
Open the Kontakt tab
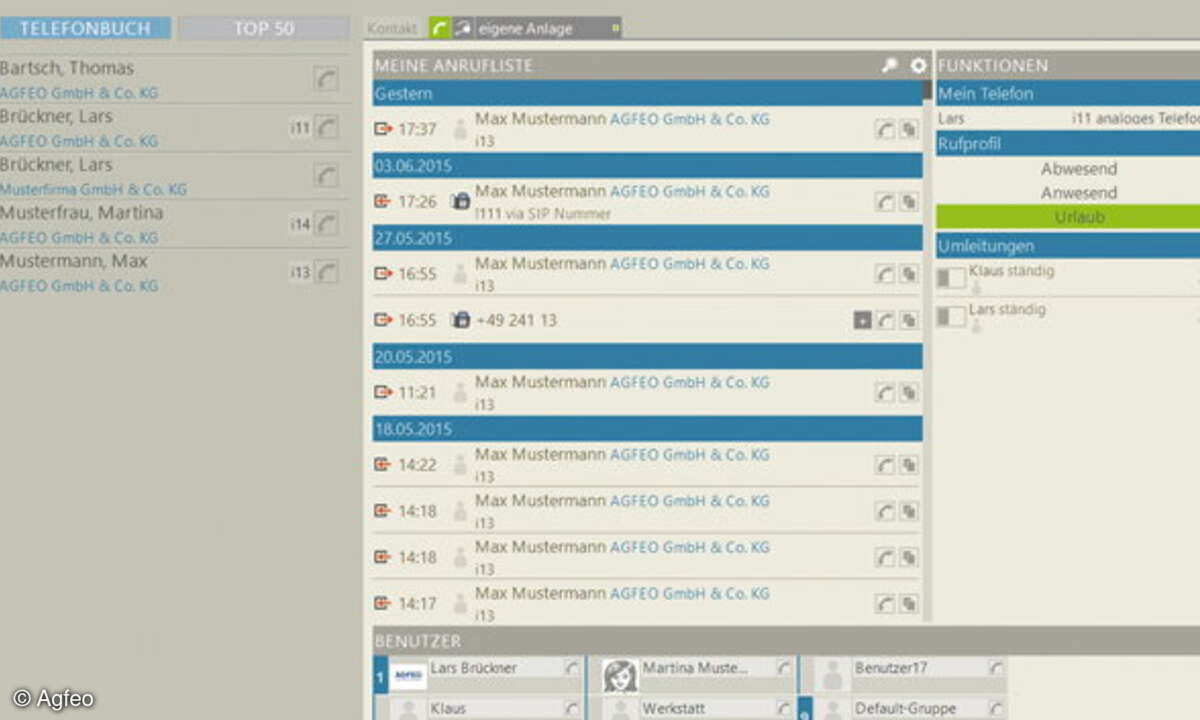392,29
